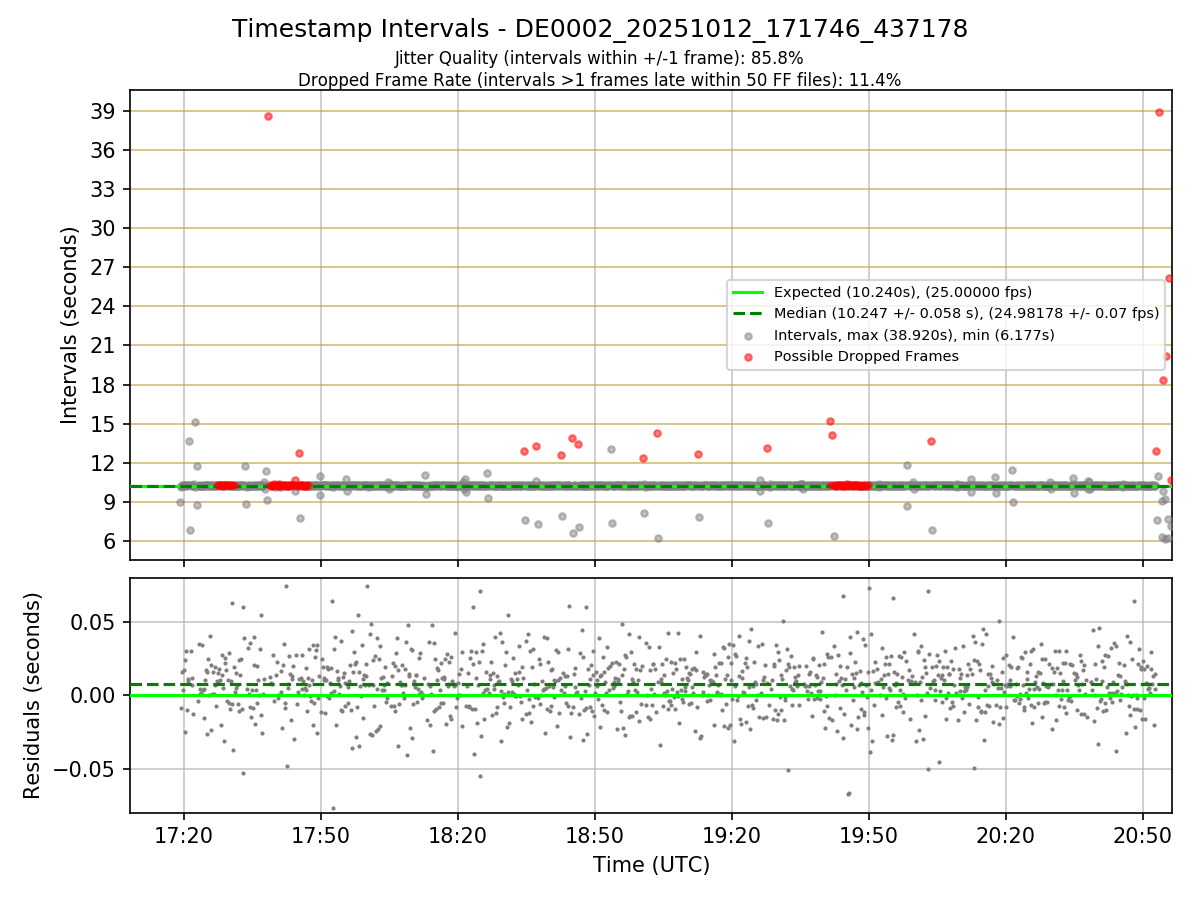Click the 17:50 time tick label

click(x=320, y=834)
